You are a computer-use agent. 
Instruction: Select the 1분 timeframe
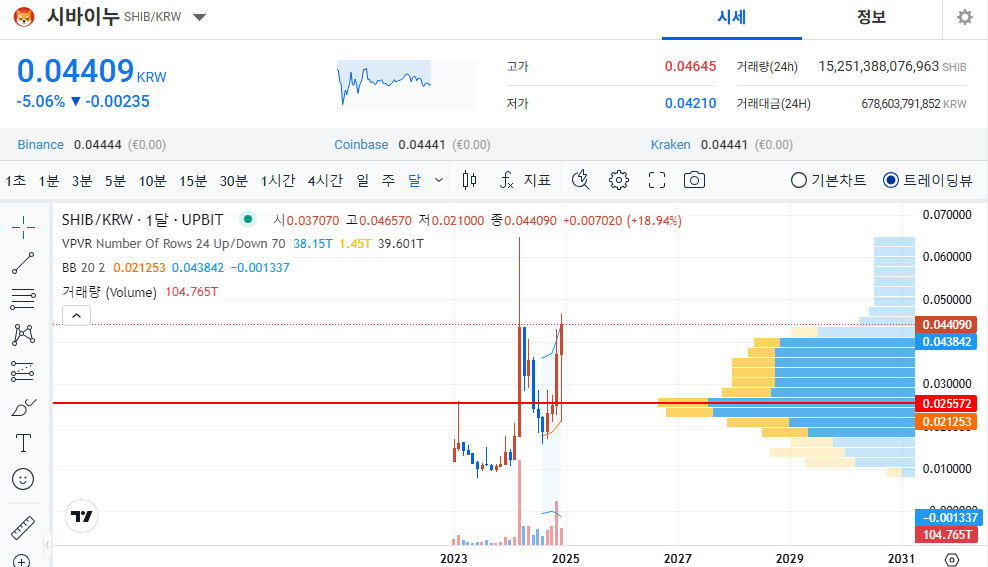49,181
